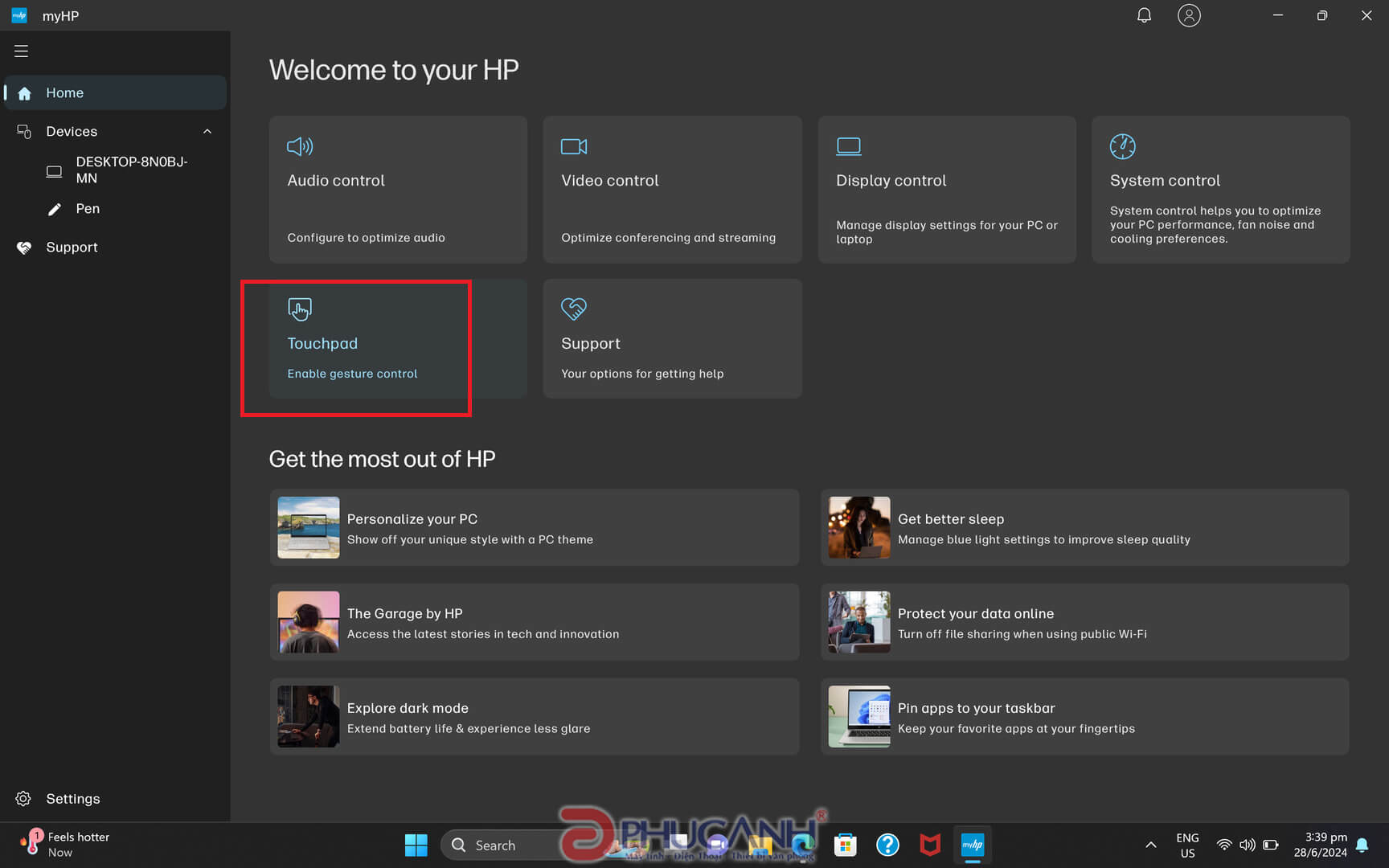Viewport: 1389px width, 868px height.
Task: Show hidden system tray icons
Action: click(x=1150, y=845)
